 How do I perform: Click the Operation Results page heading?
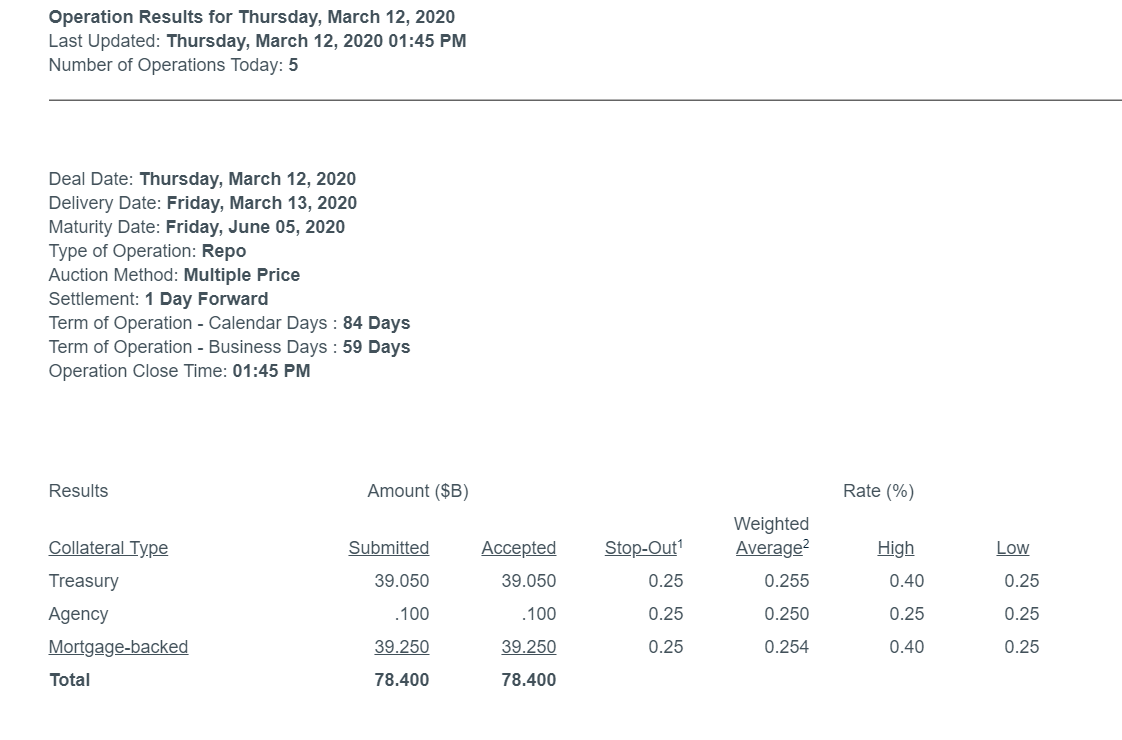click(251, 17)
